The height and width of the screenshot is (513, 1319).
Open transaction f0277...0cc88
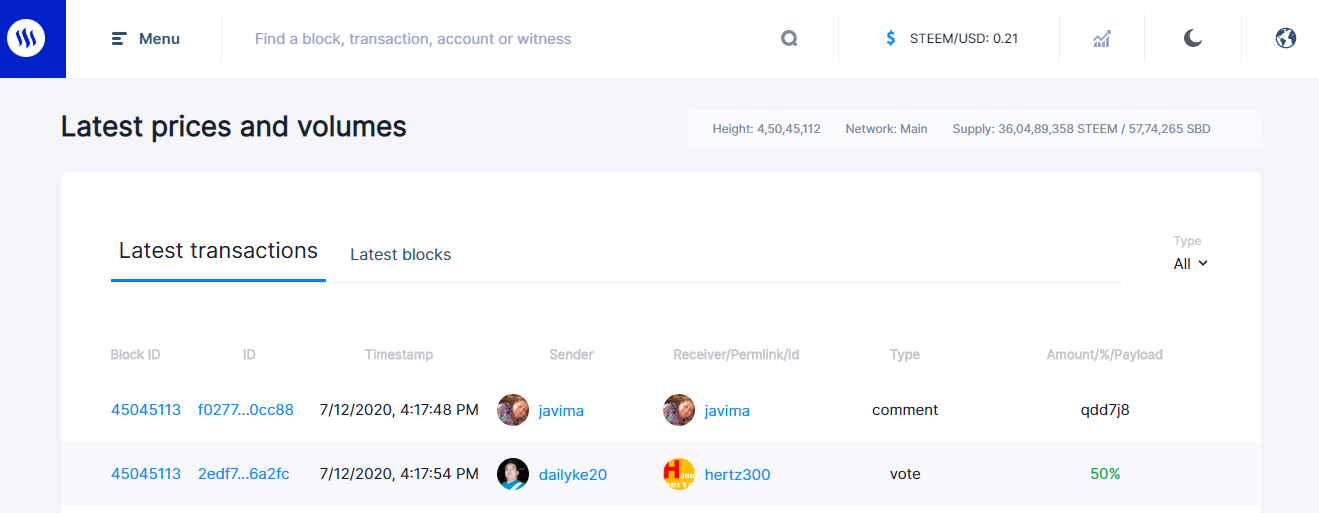click(246, 410)
